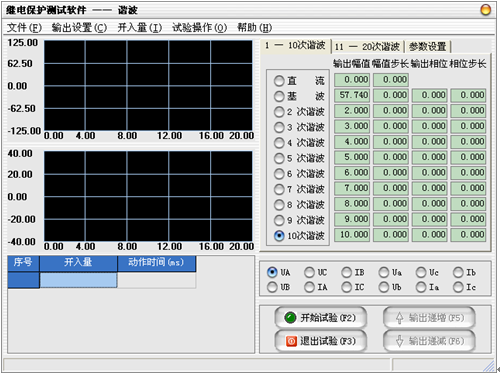Click the down arrow output decrease icon
500x376 pixels.
pyautogui.click(x=399, y=341)
